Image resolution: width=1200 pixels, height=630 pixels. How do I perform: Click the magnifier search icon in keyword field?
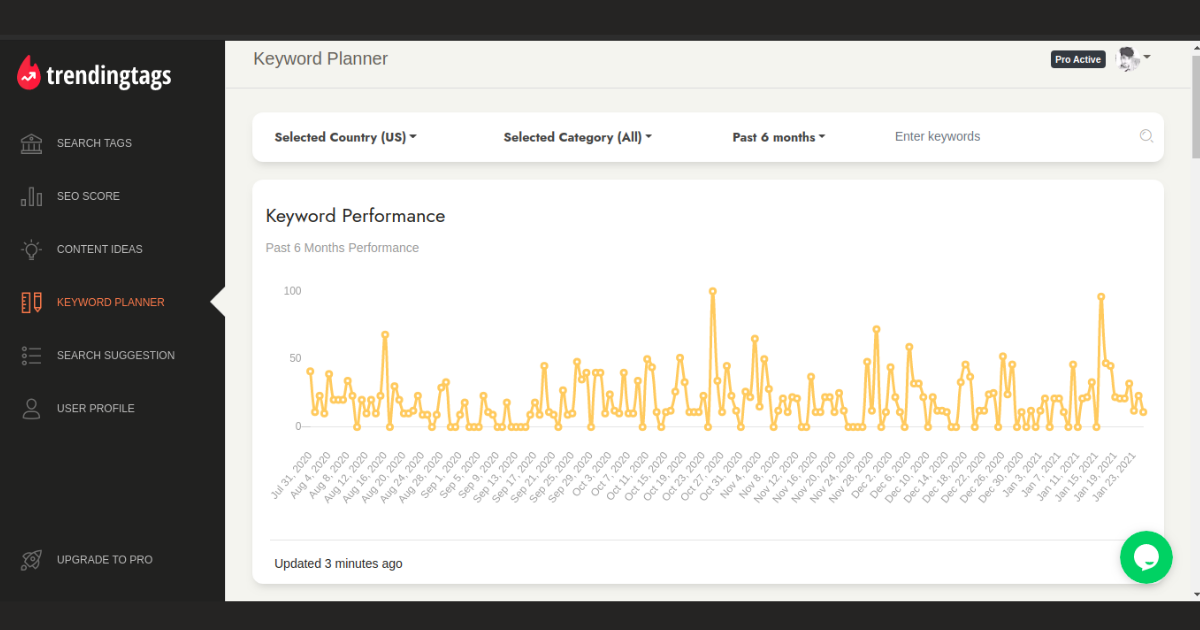1146,136
